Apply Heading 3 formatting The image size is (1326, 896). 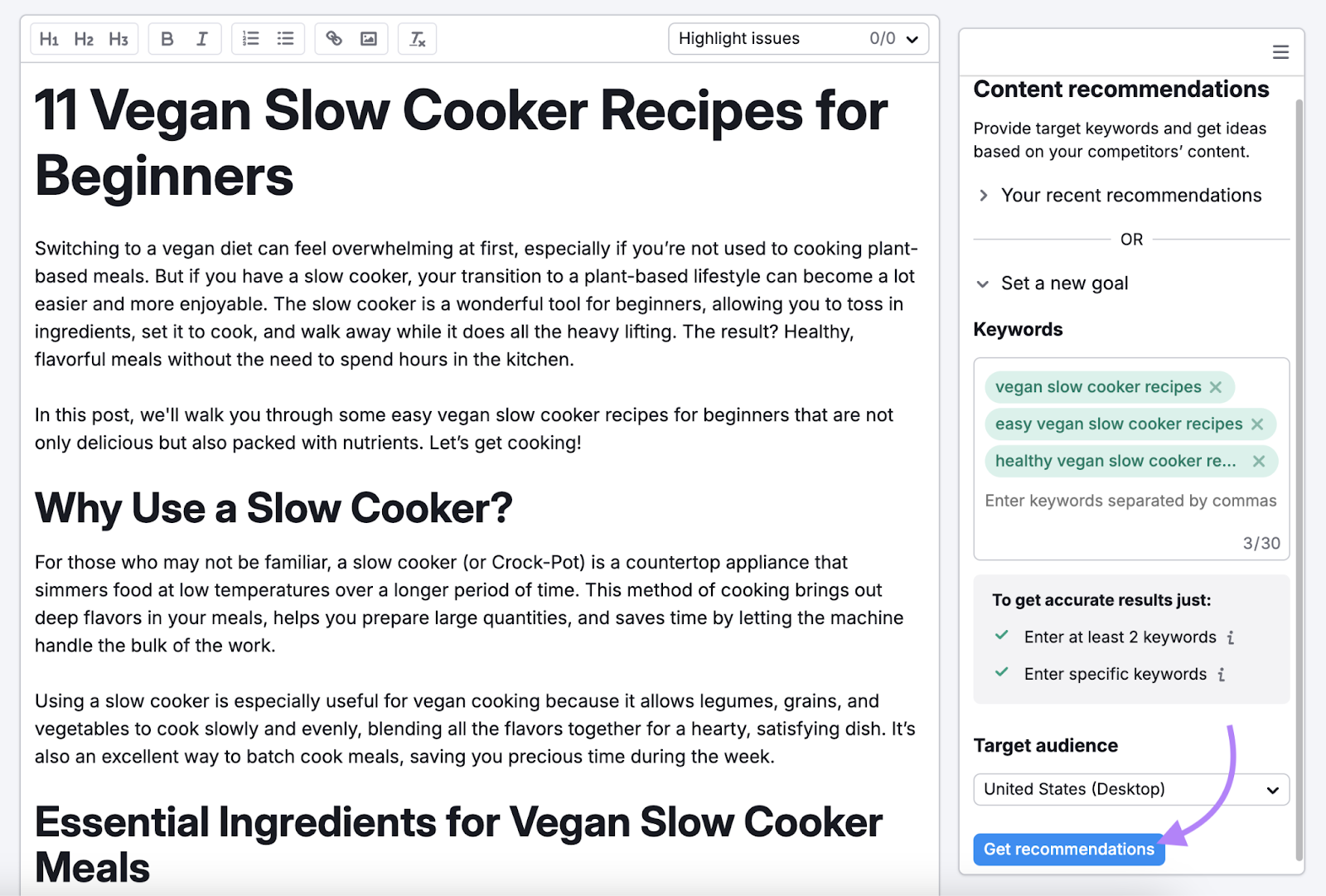point(118,38)
